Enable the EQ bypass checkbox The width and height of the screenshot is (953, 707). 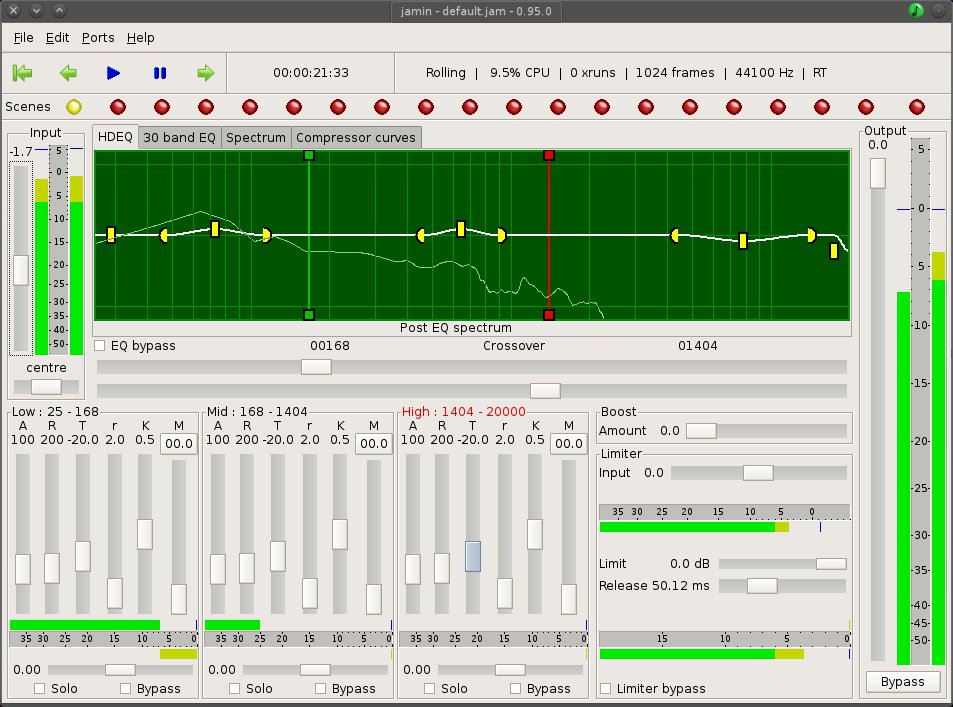click(101, 346)
